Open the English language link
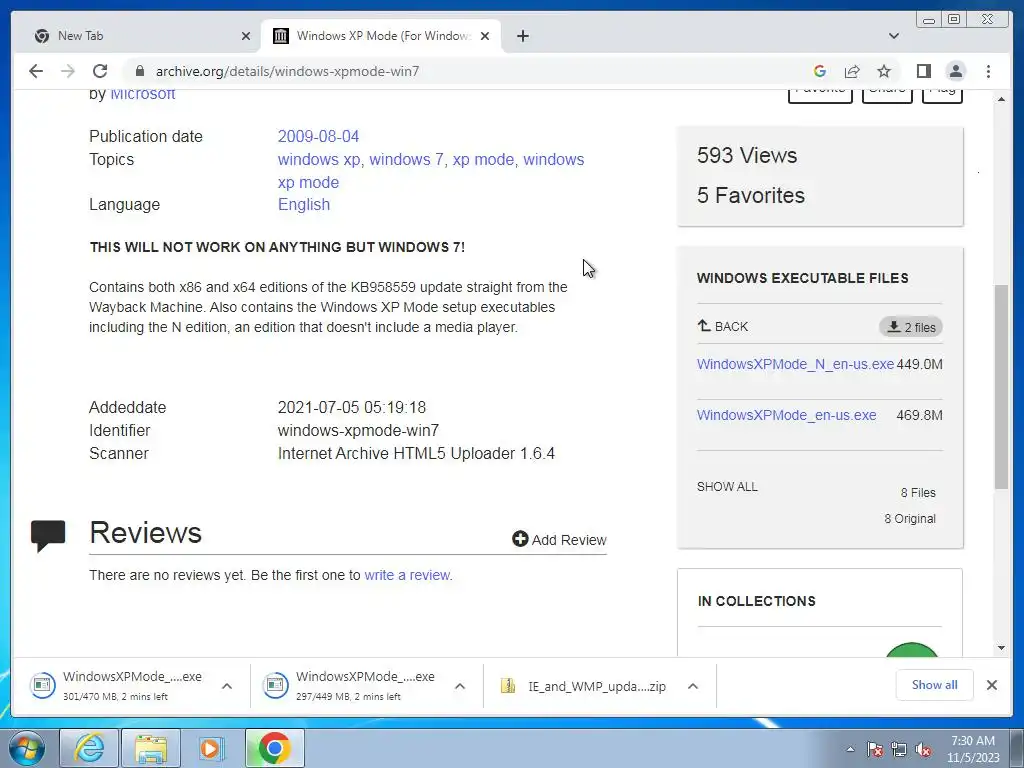This screenshot has height=768, width=1024. pos(304,204)
